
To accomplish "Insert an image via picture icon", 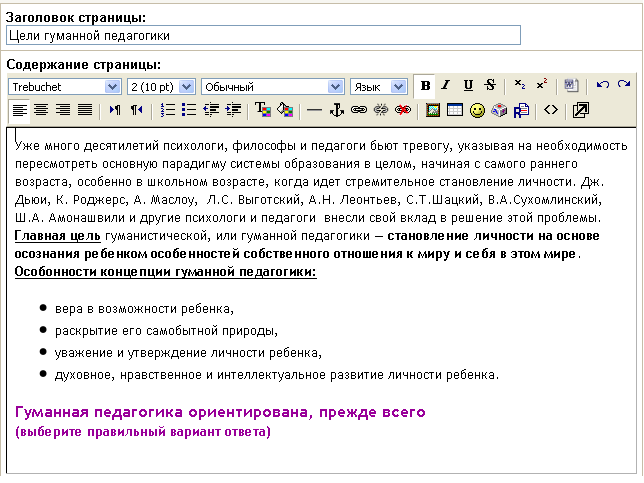I will (433, 110).
